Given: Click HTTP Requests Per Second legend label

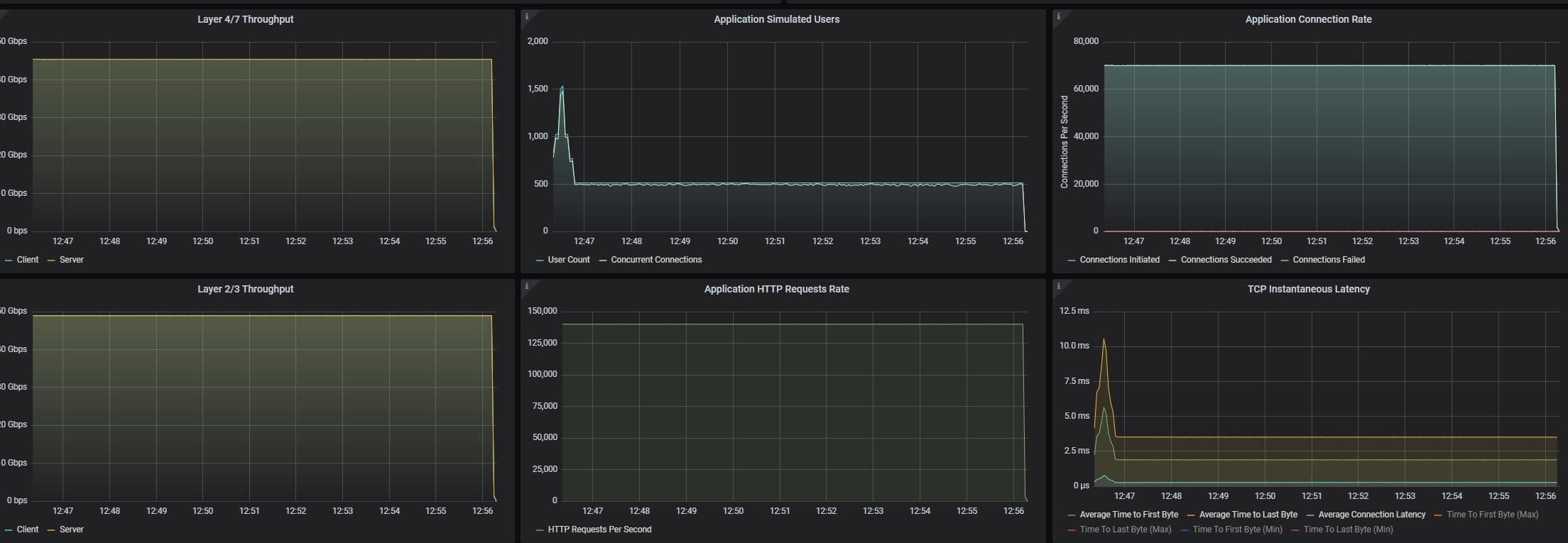Looking at the screenshot, I should pos(599,530).
